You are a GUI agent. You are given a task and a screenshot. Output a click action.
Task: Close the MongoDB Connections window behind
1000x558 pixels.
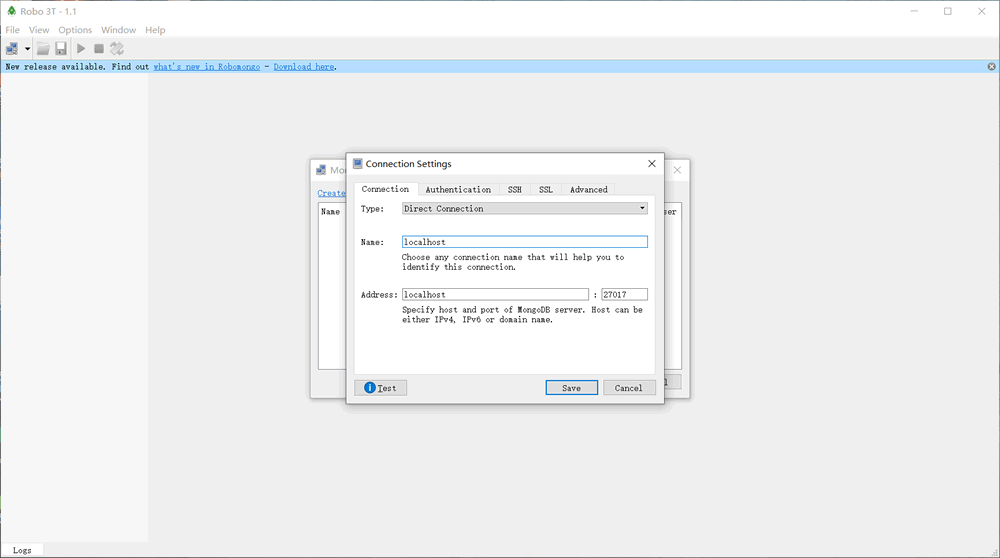tap(677, 170)
